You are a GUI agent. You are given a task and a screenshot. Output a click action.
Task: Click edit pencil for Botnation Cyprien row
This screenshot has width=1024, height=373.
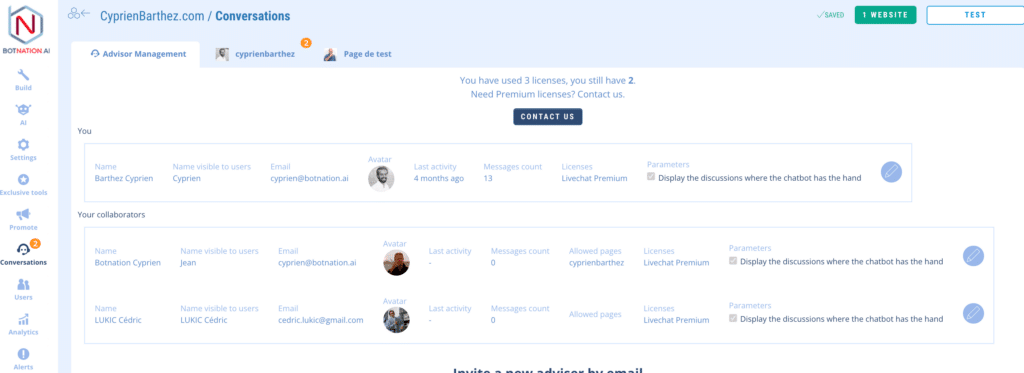973,255
